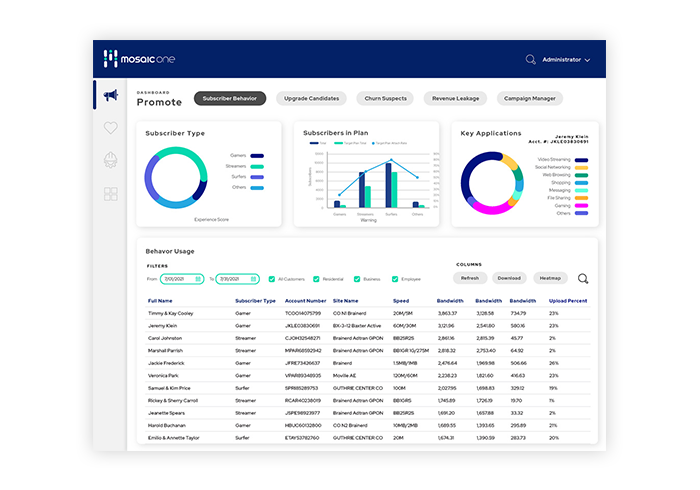Toggle the Employee filter checkbox
Screen dimensions: 700x490
click(x=396, y=279)
